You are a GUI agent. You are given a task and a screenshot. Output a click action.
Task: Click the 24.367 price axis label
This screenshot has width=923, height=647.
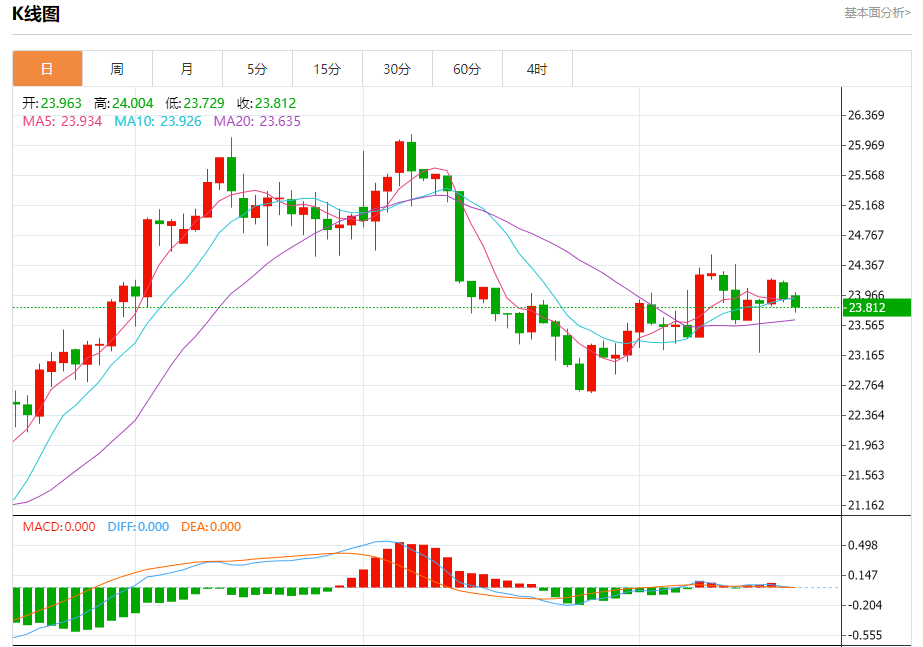click(x=866, y=266)
